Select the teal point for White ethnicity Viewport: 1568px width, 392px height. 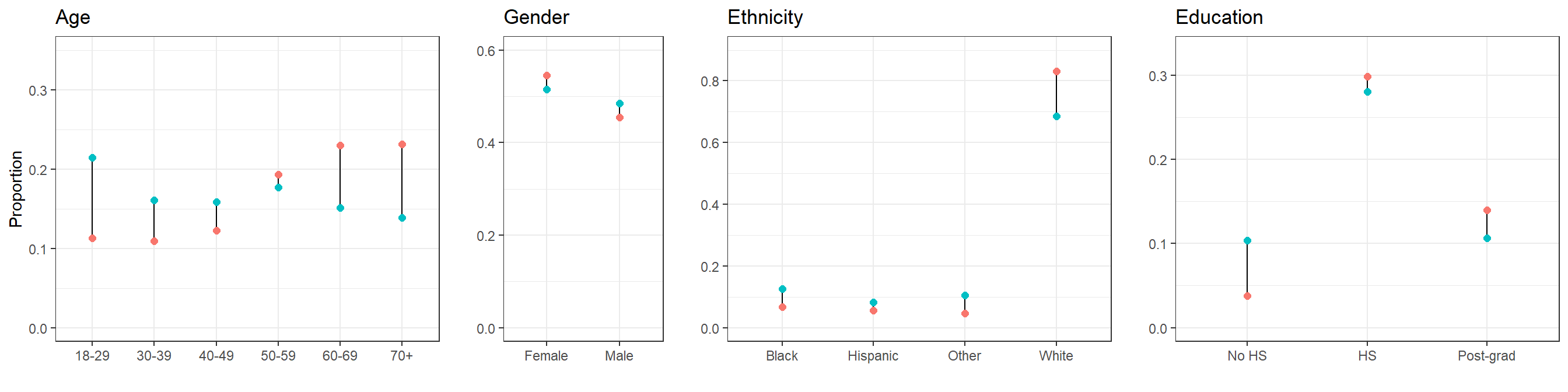click(1056, 117)
